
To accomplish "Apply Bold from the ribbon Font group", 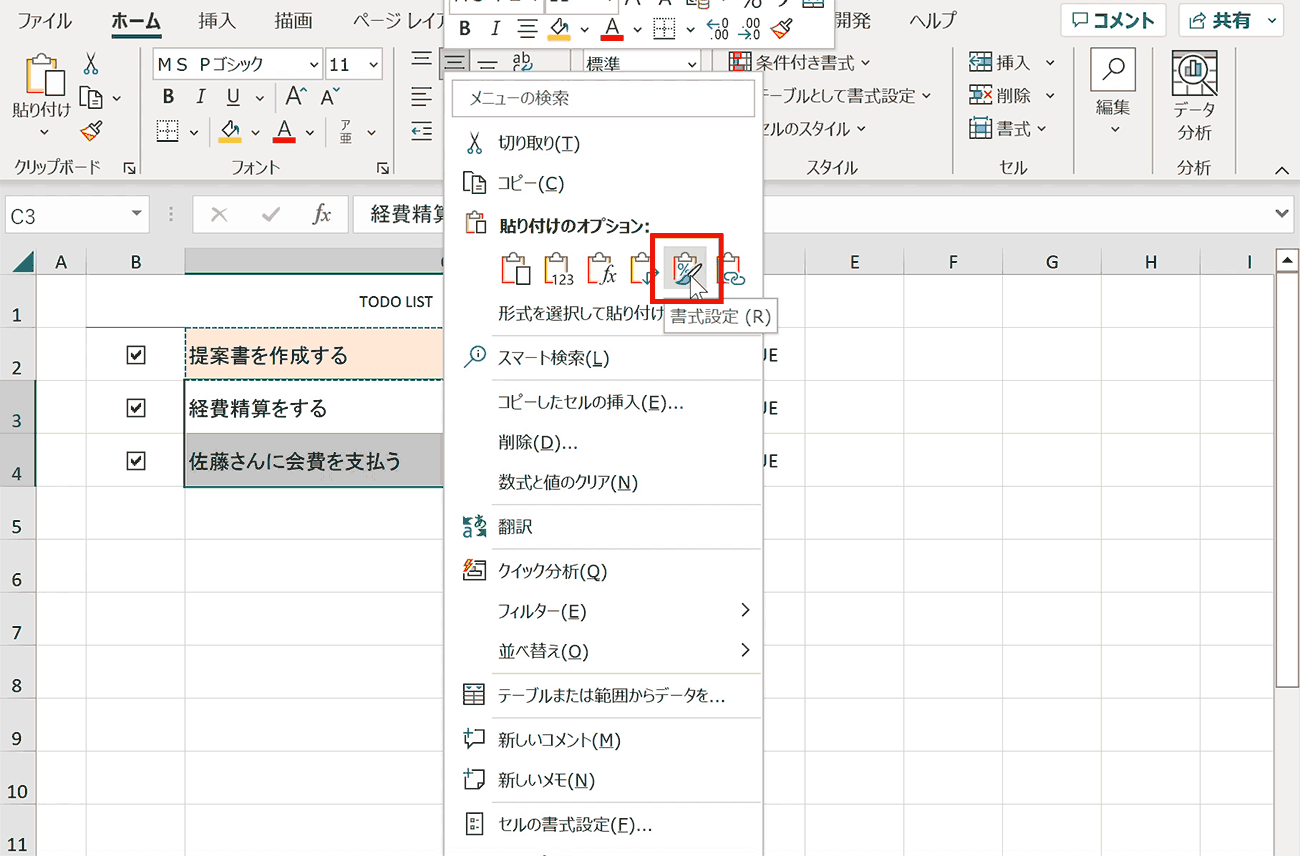I will click(x=168, y=97).
